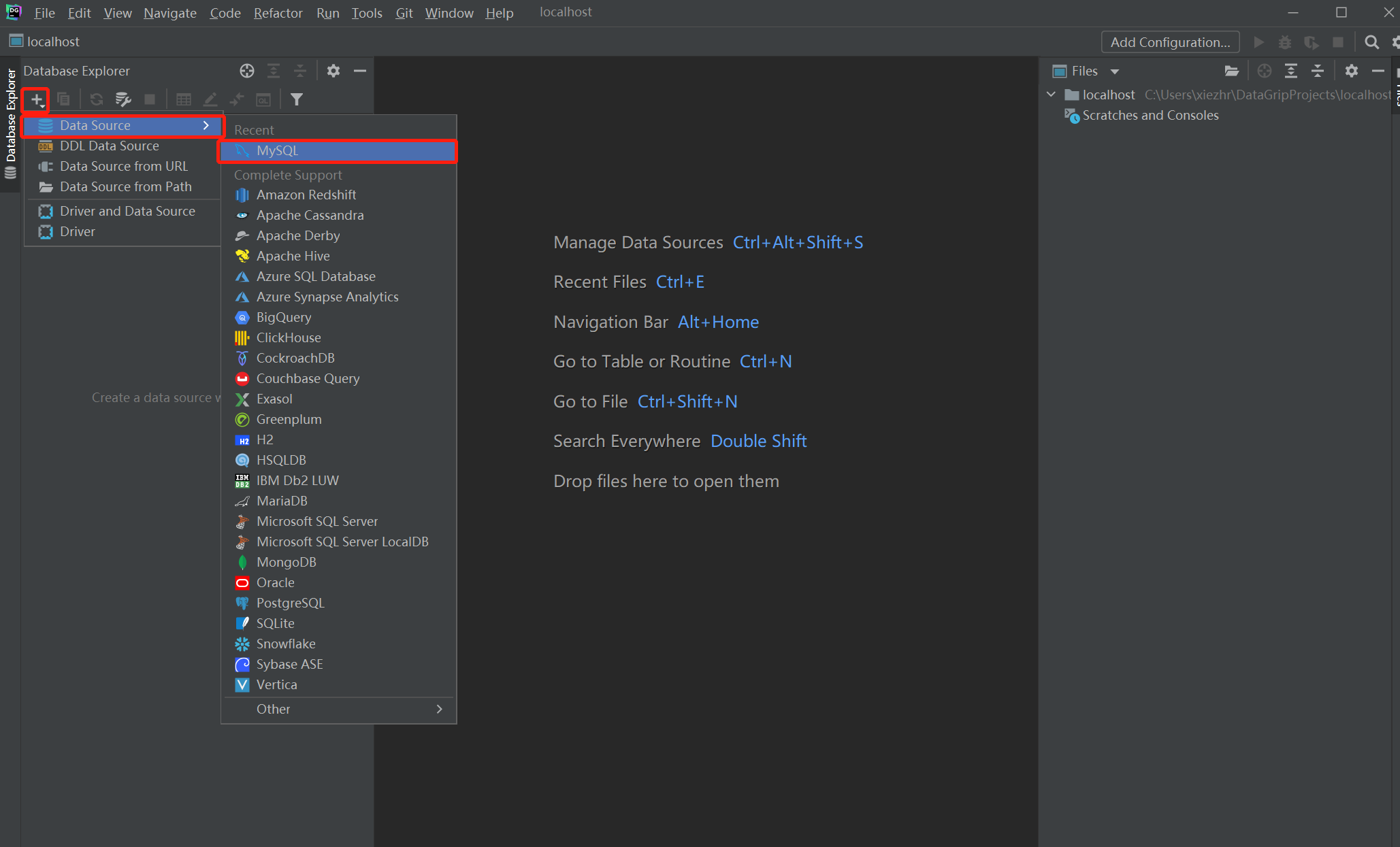Click the Expand All icon in Database Explorer header
Viewport: 1400px width, 847px height.
coord(274,71)
